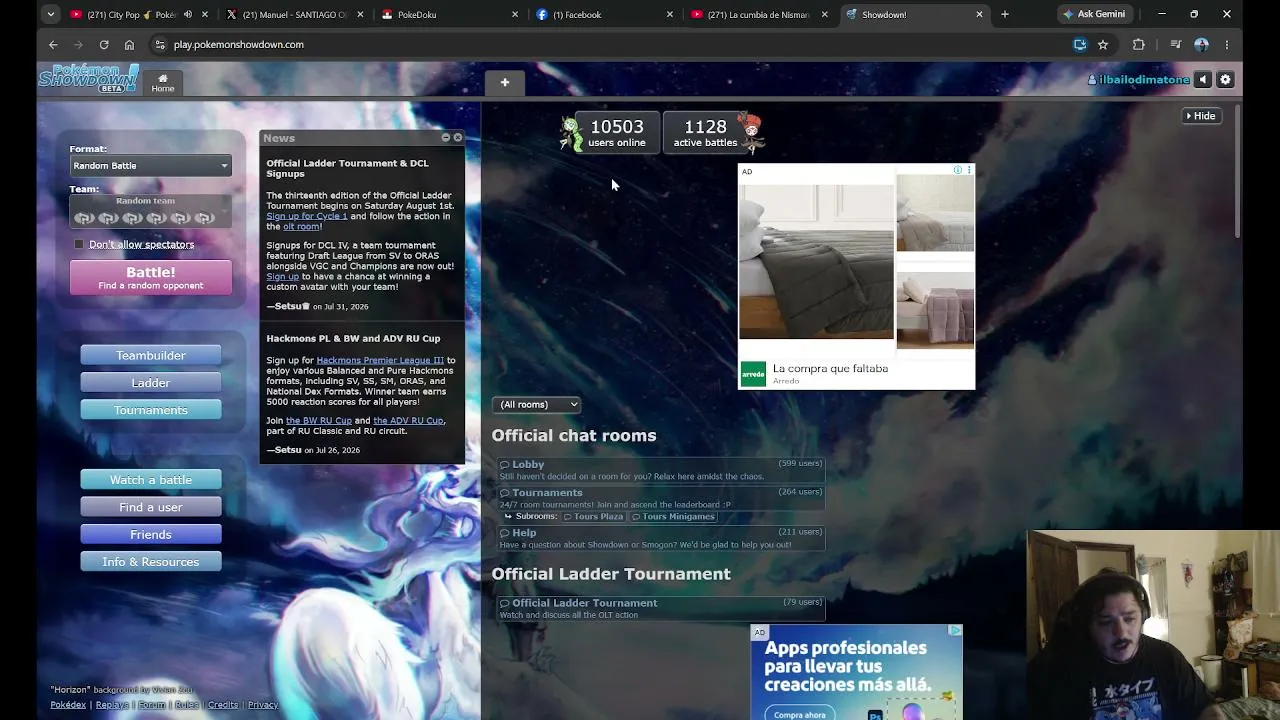
Task: Click the screen cast icon in the address bar
Action: 1080,44
